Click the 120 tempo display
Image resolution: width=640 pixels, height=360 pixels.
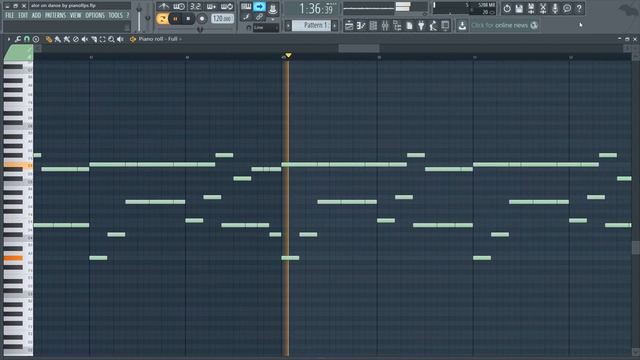(222, 19)
